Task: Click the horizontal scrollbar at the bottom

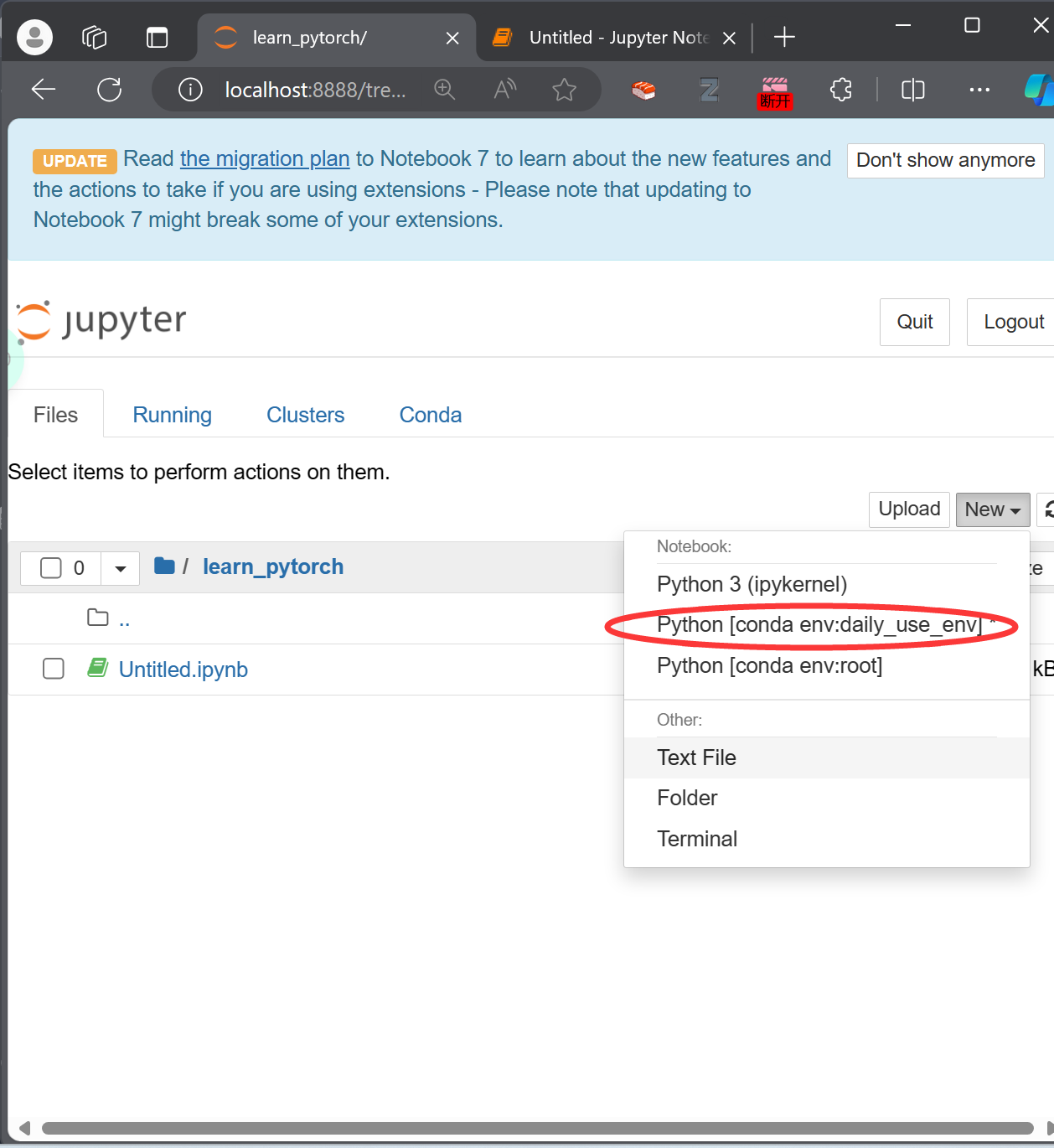Action: tap(537, 1128)
